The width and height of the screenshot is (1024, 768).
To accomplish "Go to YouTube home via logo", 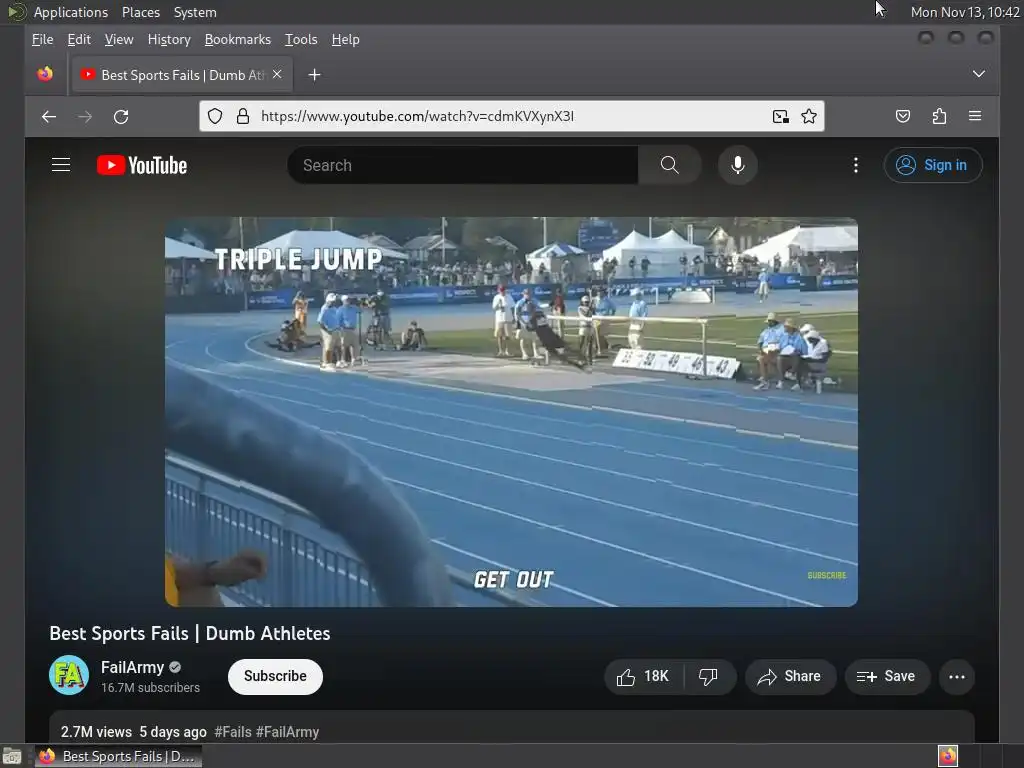I will [x=142, y=165].
